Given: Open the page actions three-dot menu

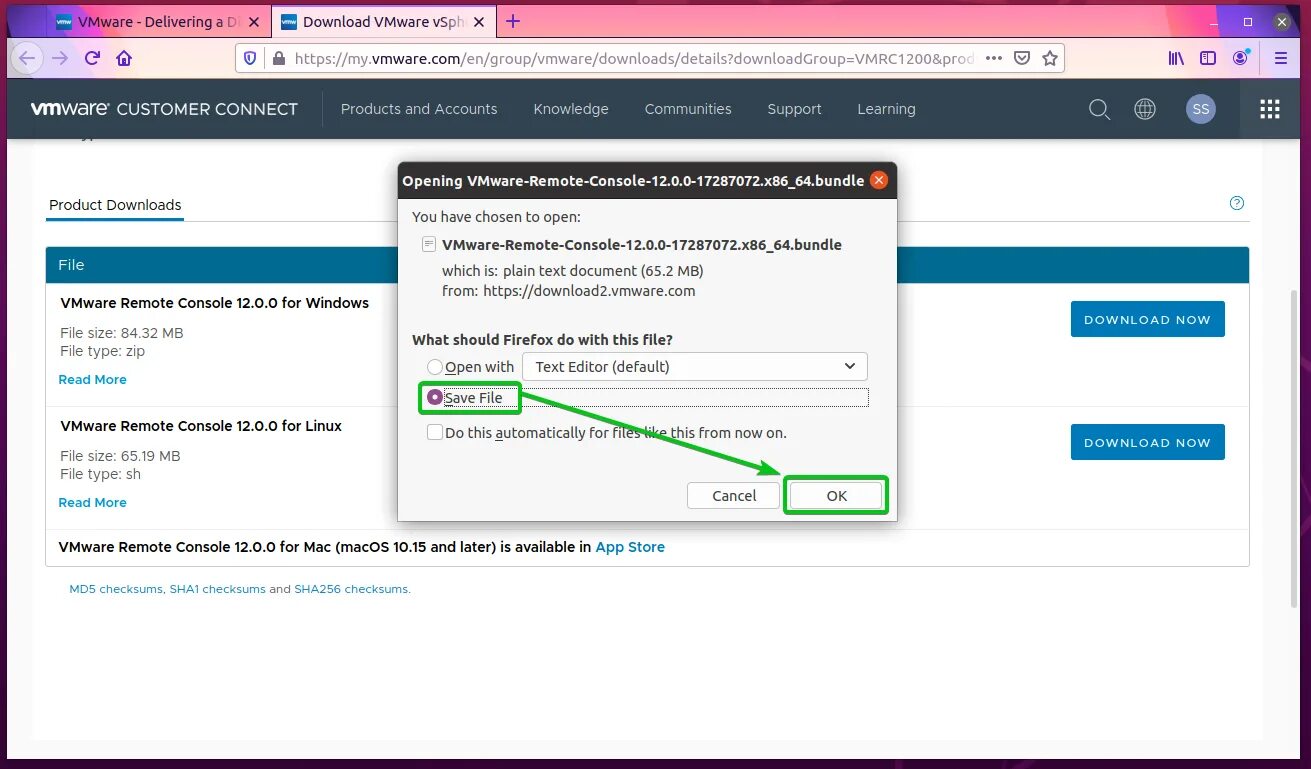Looking at the screenshot, I should (x=993, y=58).
